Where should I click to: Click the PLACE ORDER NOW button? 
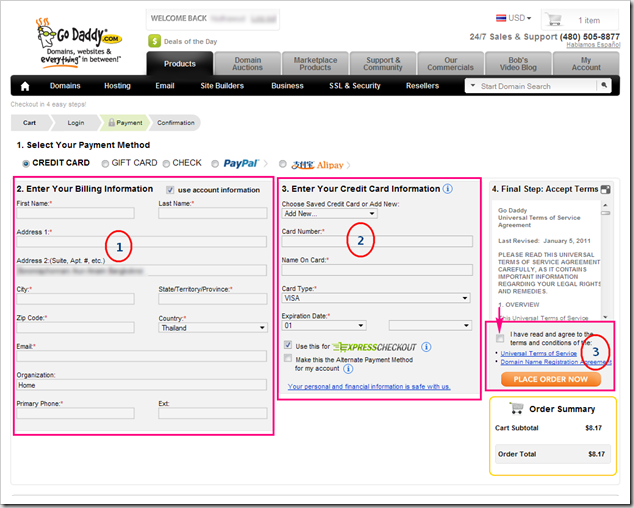(551, 379)
